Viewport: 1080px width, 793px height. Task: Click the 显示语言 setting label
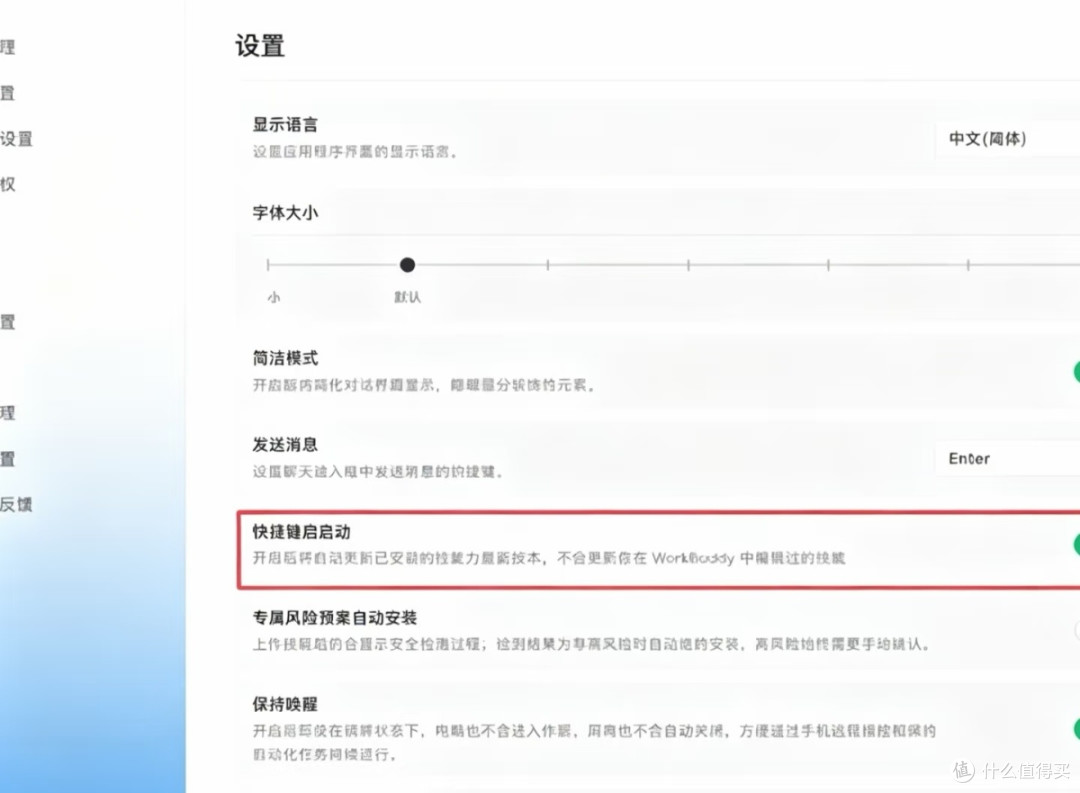[285, 125]
